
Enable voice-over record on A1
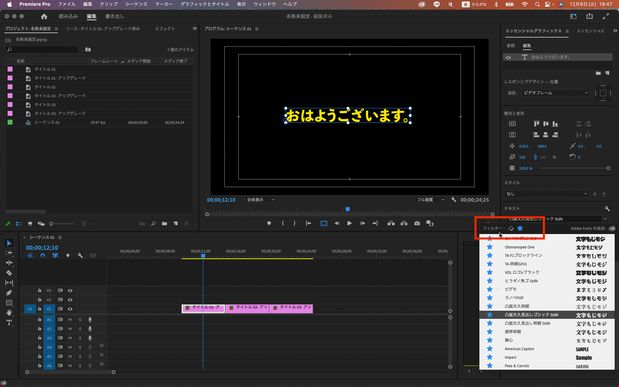click(90, 319)
